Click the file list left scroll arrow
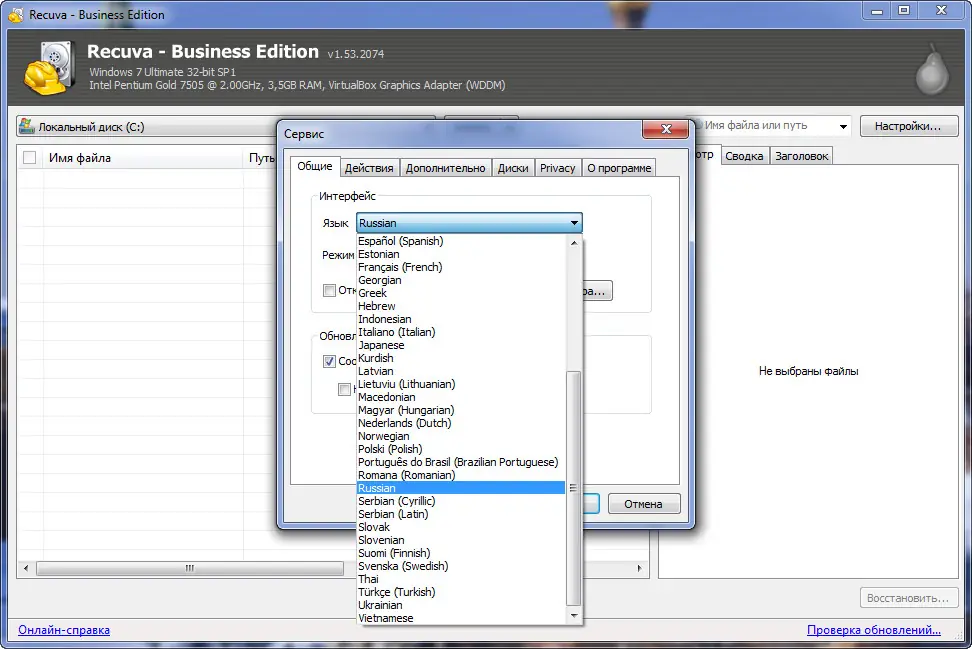This screenshot has height=649, width=972. tap(25, 568)
